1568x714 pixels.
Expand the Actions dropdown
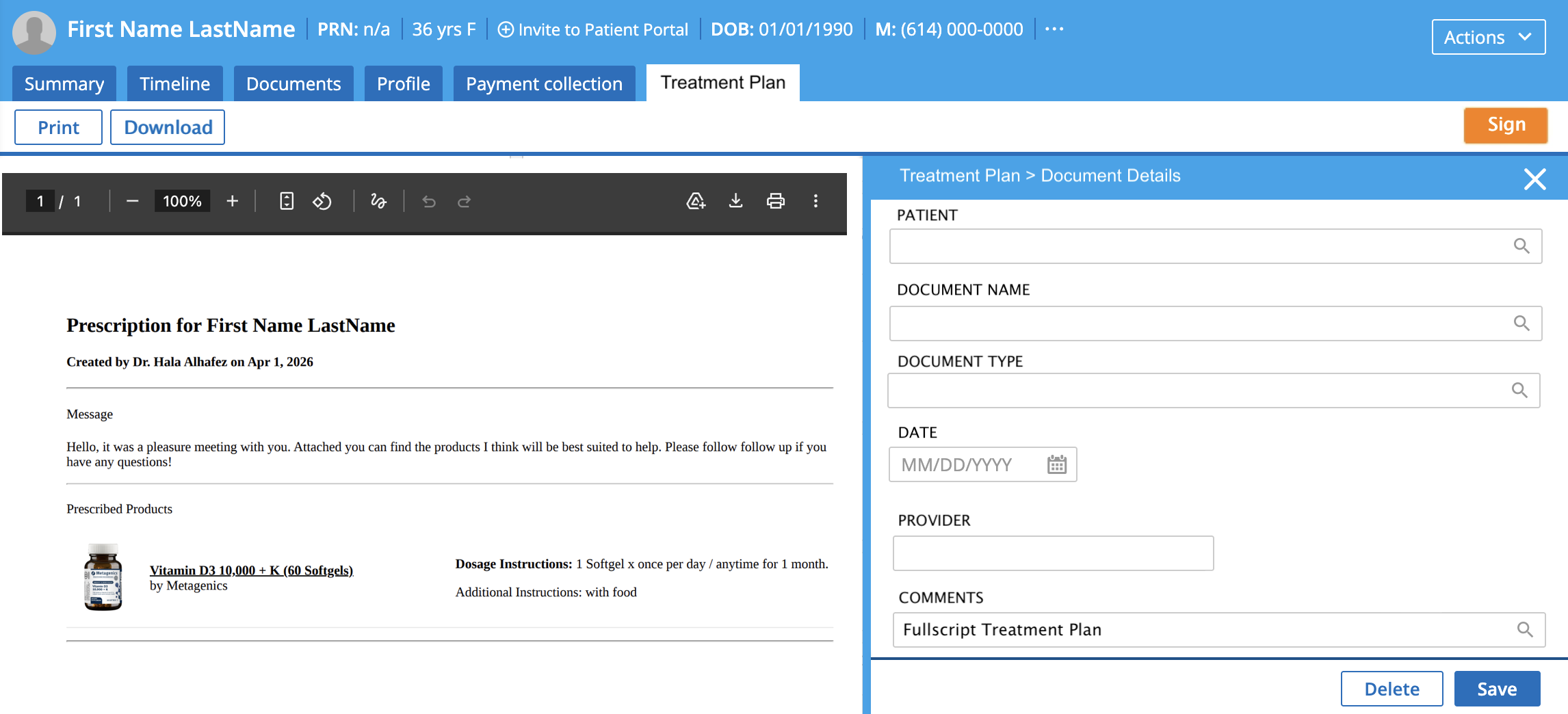(1488, 37)
